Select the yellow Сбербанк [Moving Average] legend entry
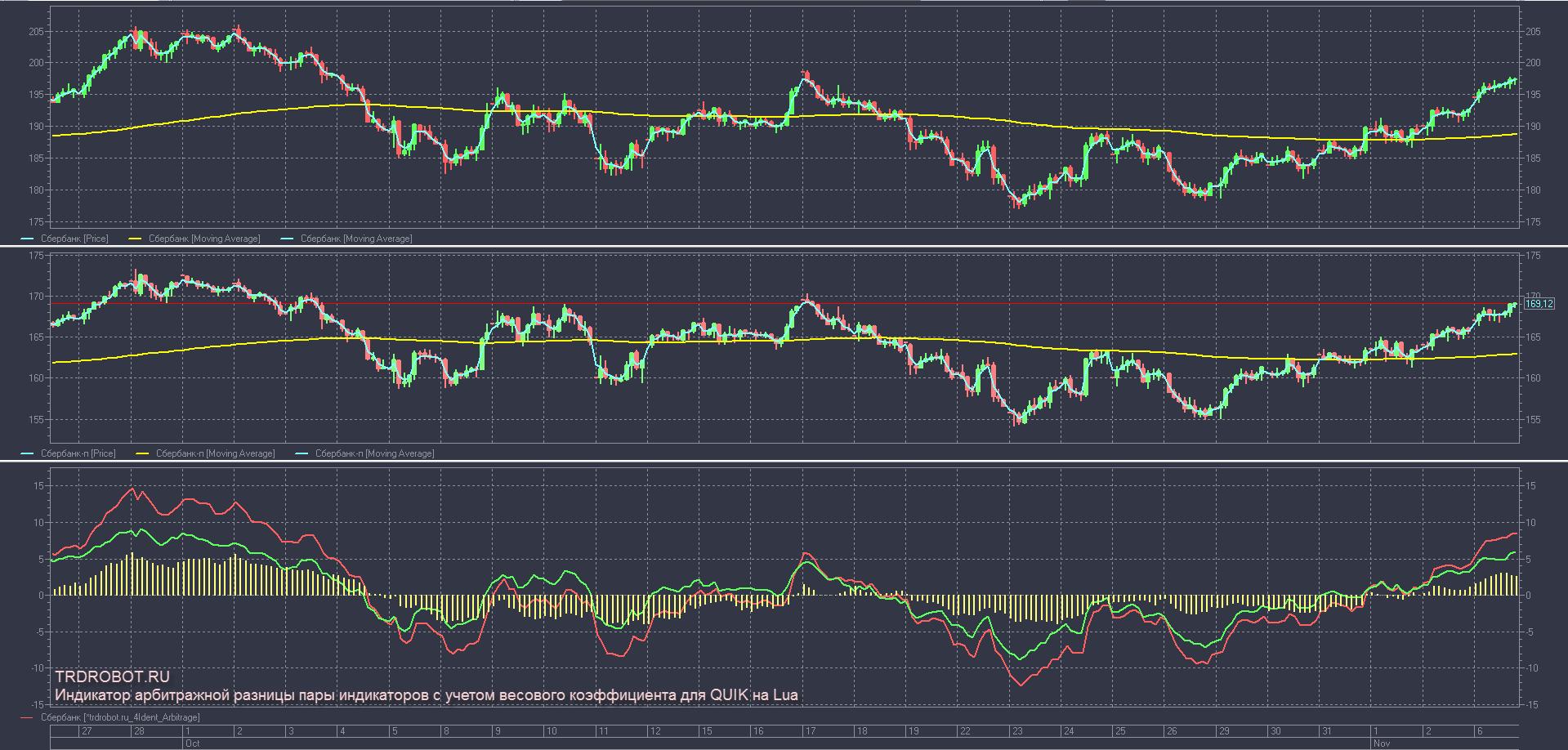Image resolution: width=1568 pixels, height=750 pixels. (204, 239)
